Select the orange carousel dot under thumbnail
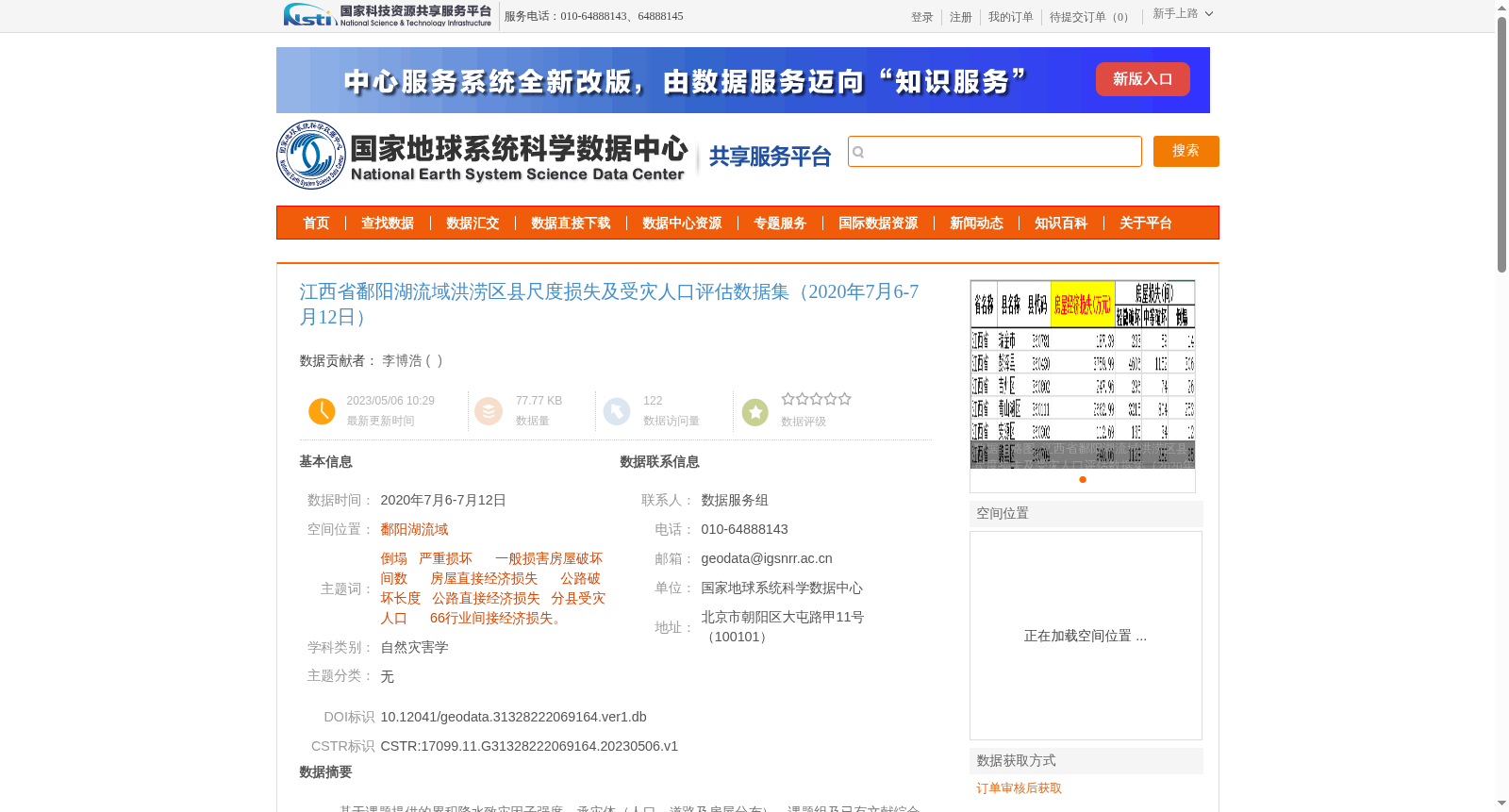Screen dimensions: 1509x812 (1083, 479)
